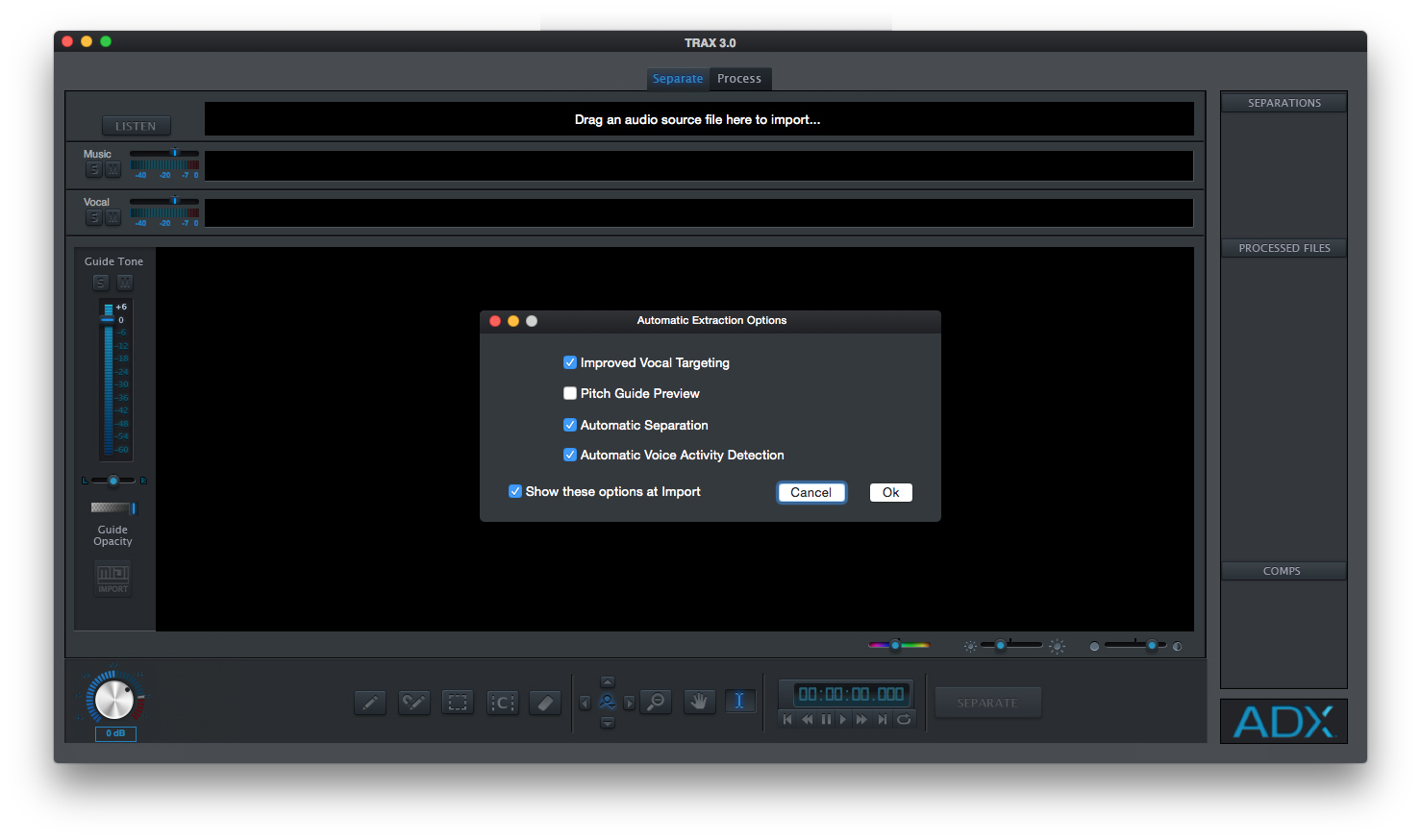This screenshot has height=840, width=1421.
Task: Nudge view right with the right arrow
Action: click(630, 703)
